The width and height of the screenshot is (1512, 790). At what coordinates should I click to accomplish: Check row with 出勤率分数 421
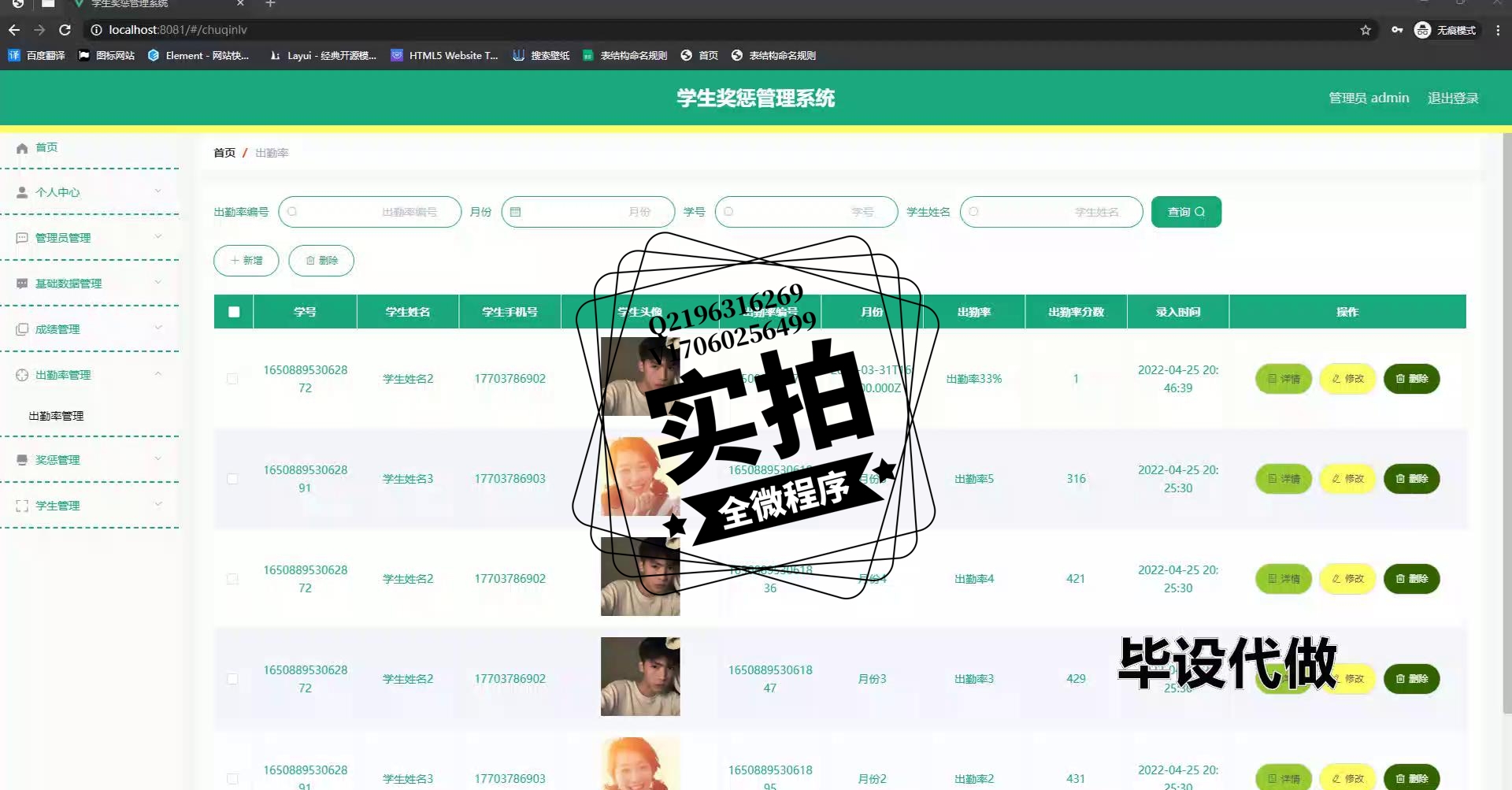click(x=232, y=579)
